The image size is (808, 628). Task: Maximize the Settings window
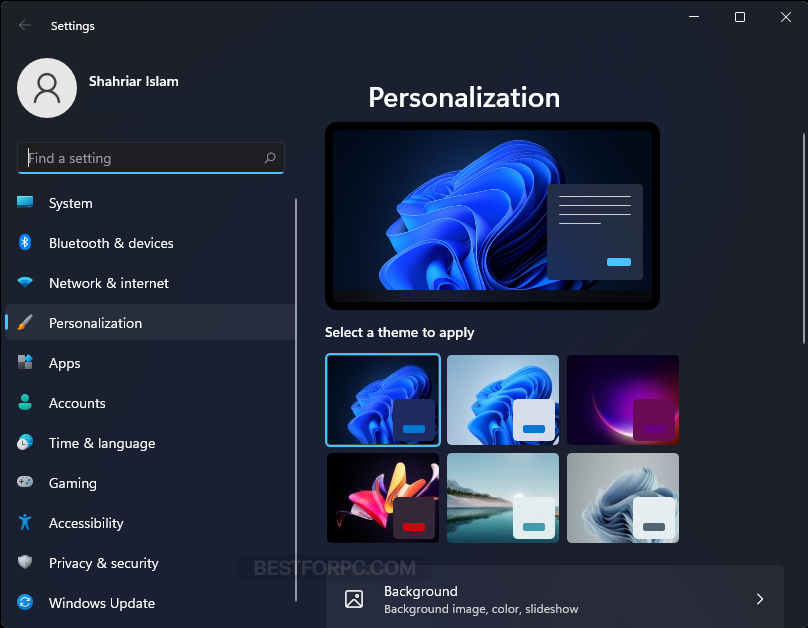(739, 17)
